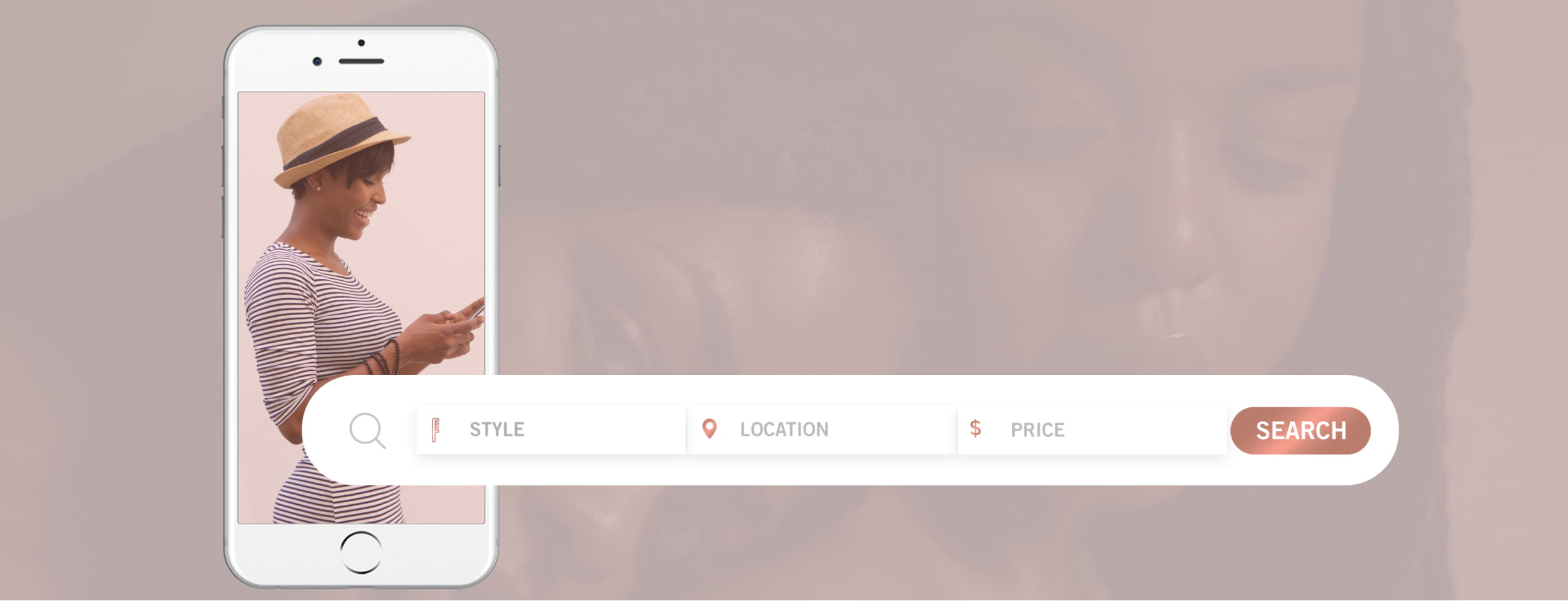Click the phone held in woman's hands
The image size is (1568, 601).
(x=477, y=311)
